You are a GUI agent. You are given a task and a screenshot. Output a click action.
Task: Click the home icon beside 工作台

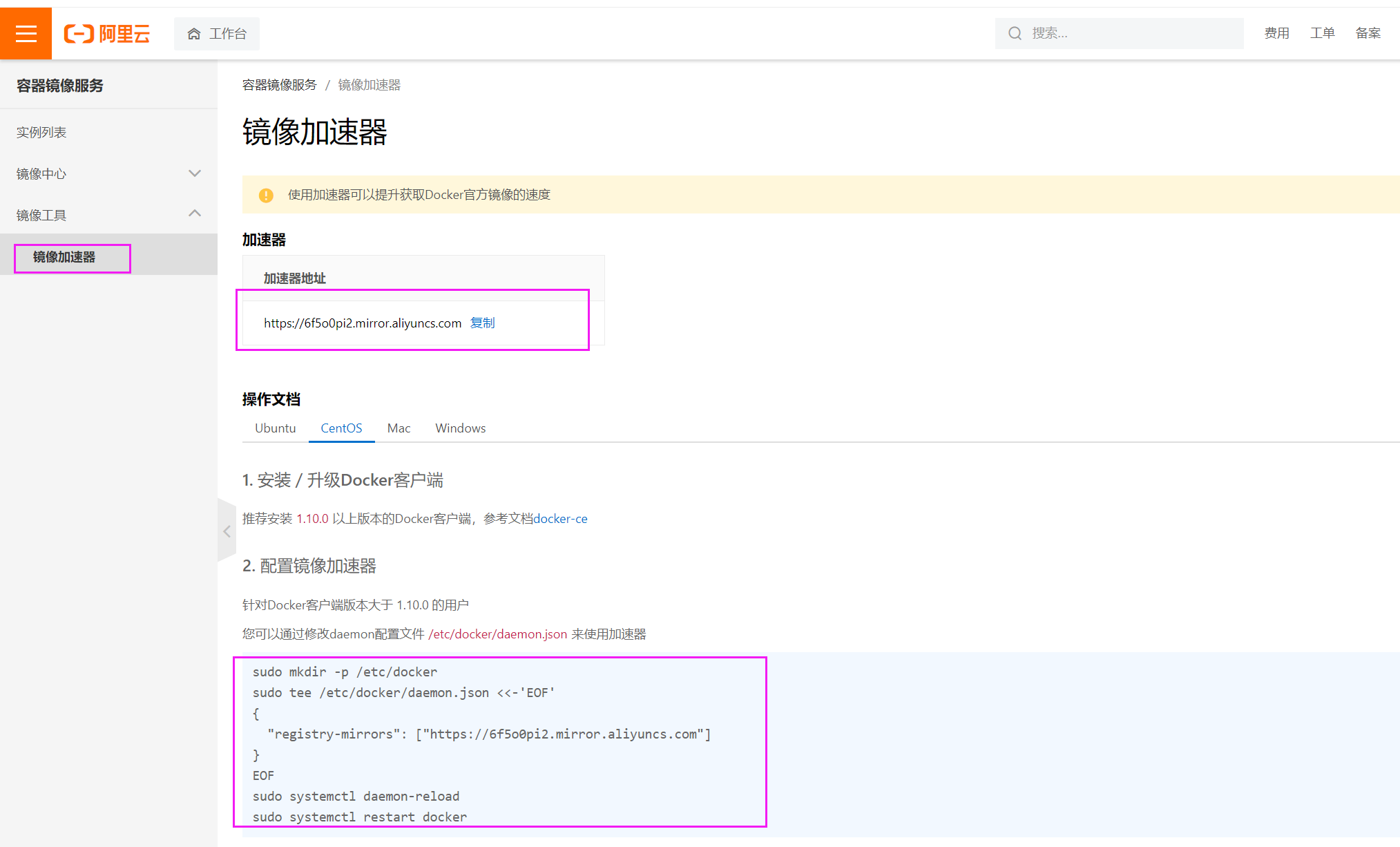click(x=194, y=33)
